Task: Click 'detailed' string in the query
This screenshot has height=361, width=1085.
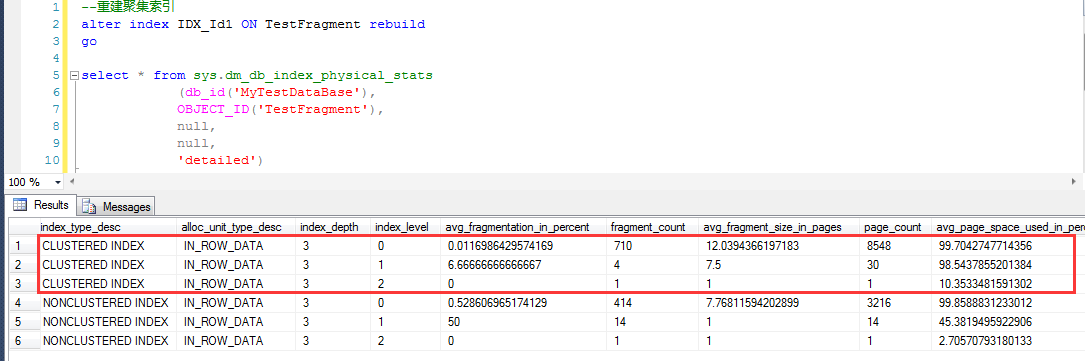Action: tap(217, 160)
